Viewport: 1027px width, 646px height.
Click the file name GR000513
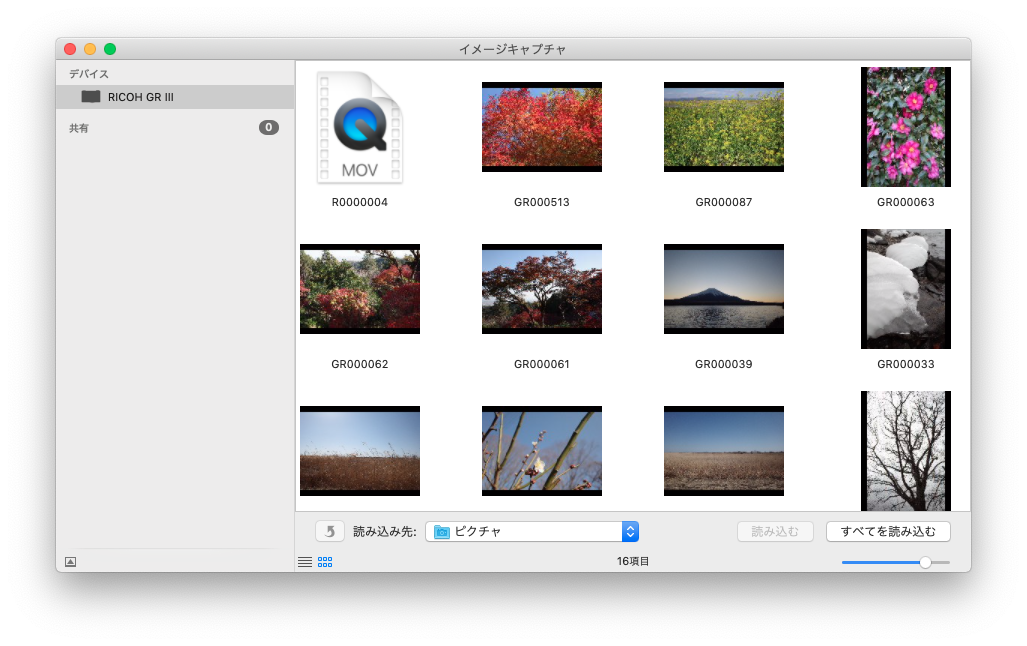(x=542, y=202)
